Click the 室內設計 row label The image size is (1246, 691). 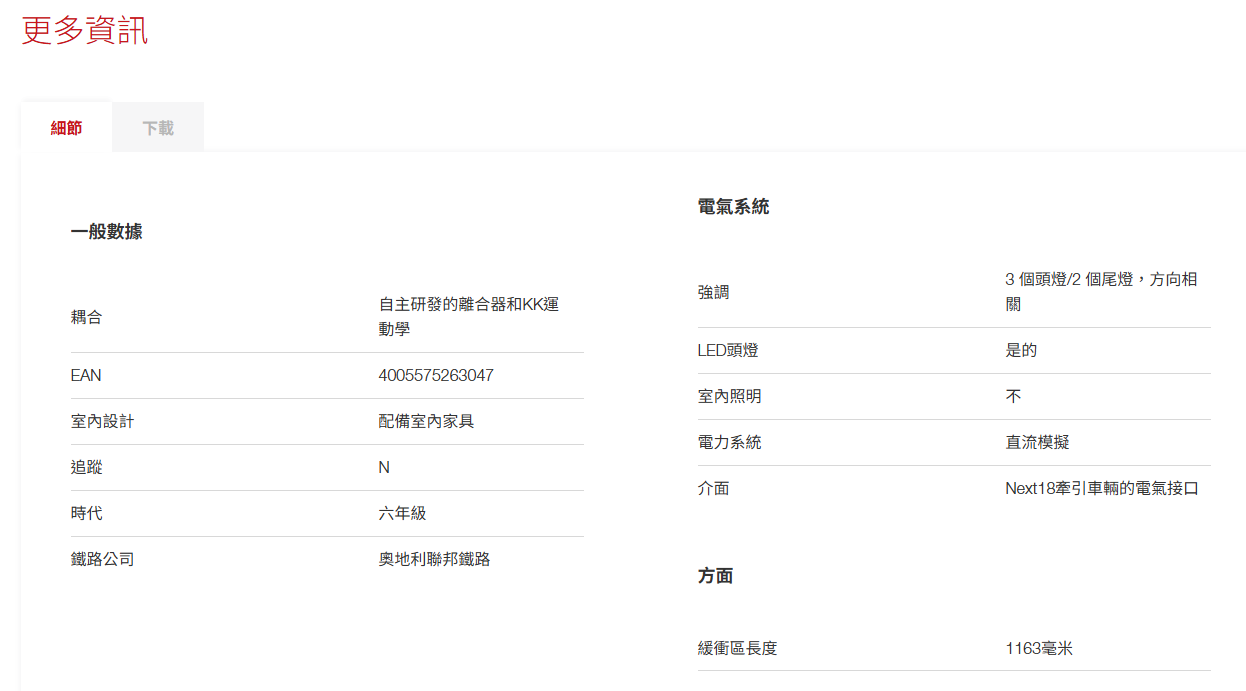[101, 421]
